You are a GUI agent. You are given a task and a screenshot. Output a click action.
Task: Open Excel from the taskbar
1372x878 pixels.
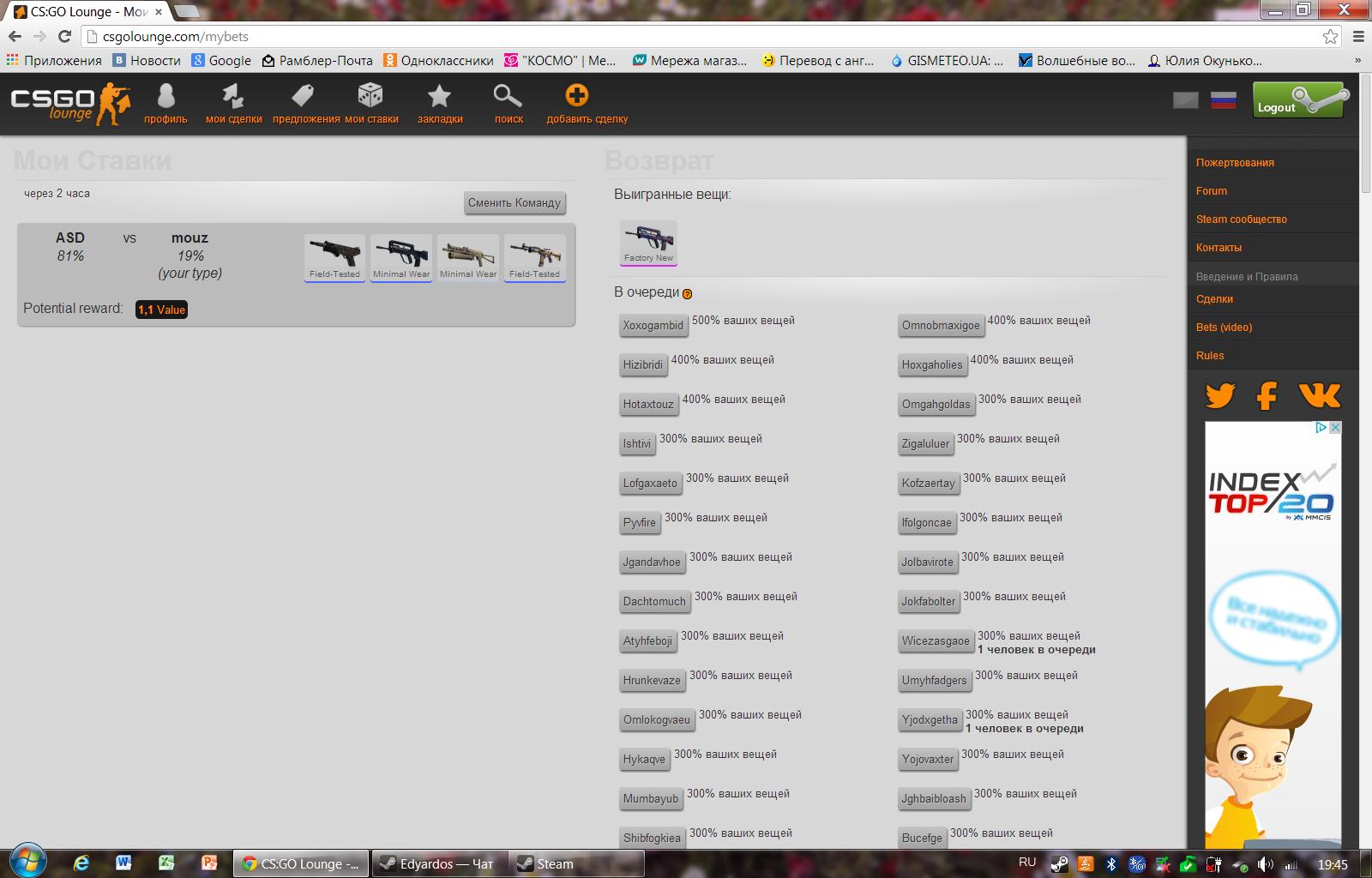[166, 863]
